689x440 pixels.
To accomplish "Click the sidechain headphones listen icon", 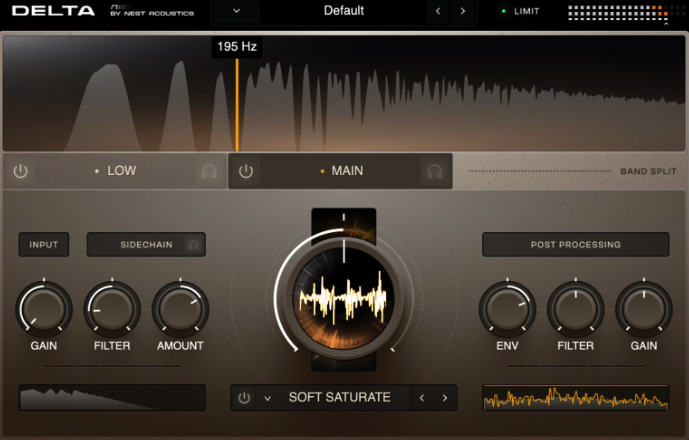I will click(x=193, y=244).
